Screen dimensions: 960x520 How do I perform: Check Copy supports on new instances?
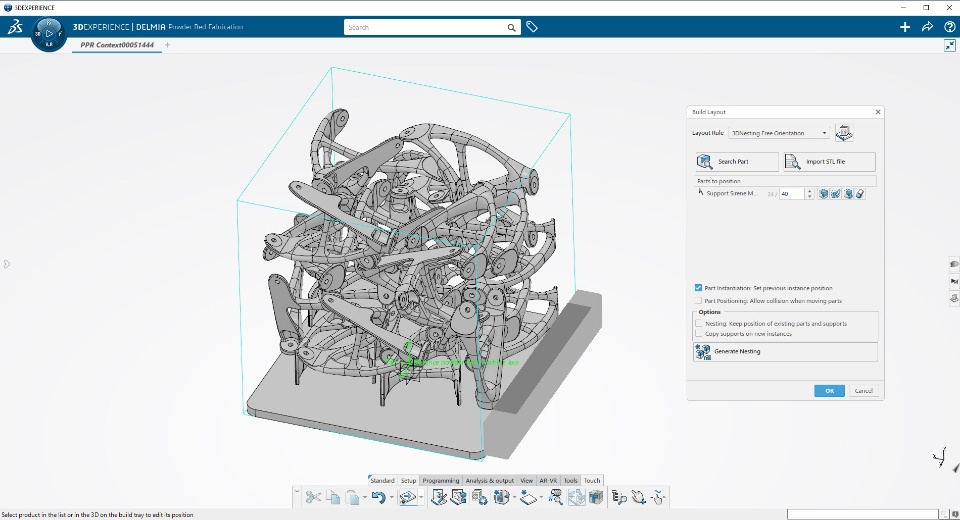click(699, 334)
